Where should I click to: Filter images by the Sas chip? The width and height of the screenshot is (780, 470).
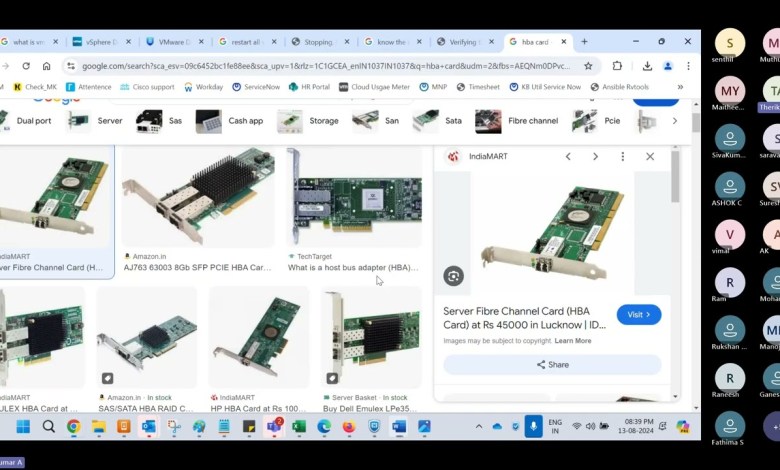(159, 121)
